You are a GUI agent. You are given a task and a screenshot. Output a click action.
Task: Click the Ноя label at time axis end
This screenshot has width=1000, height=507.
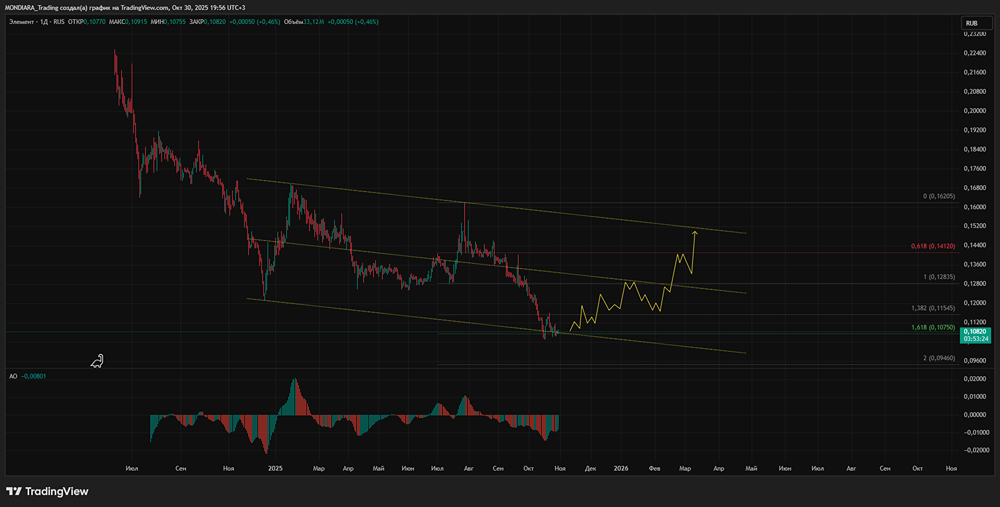point(952,468)
